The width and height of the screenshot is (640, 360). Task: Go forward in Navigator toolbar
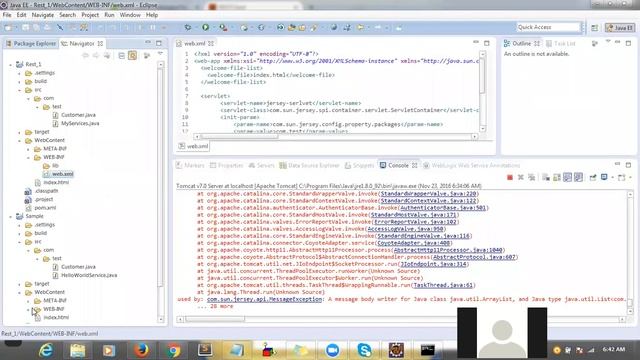[96, 56]
